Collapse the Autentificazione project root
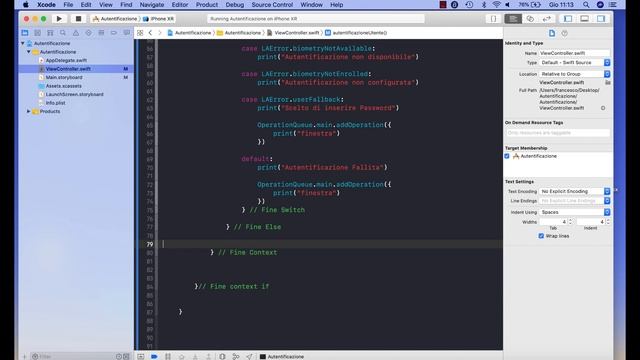 coord(23,43)
